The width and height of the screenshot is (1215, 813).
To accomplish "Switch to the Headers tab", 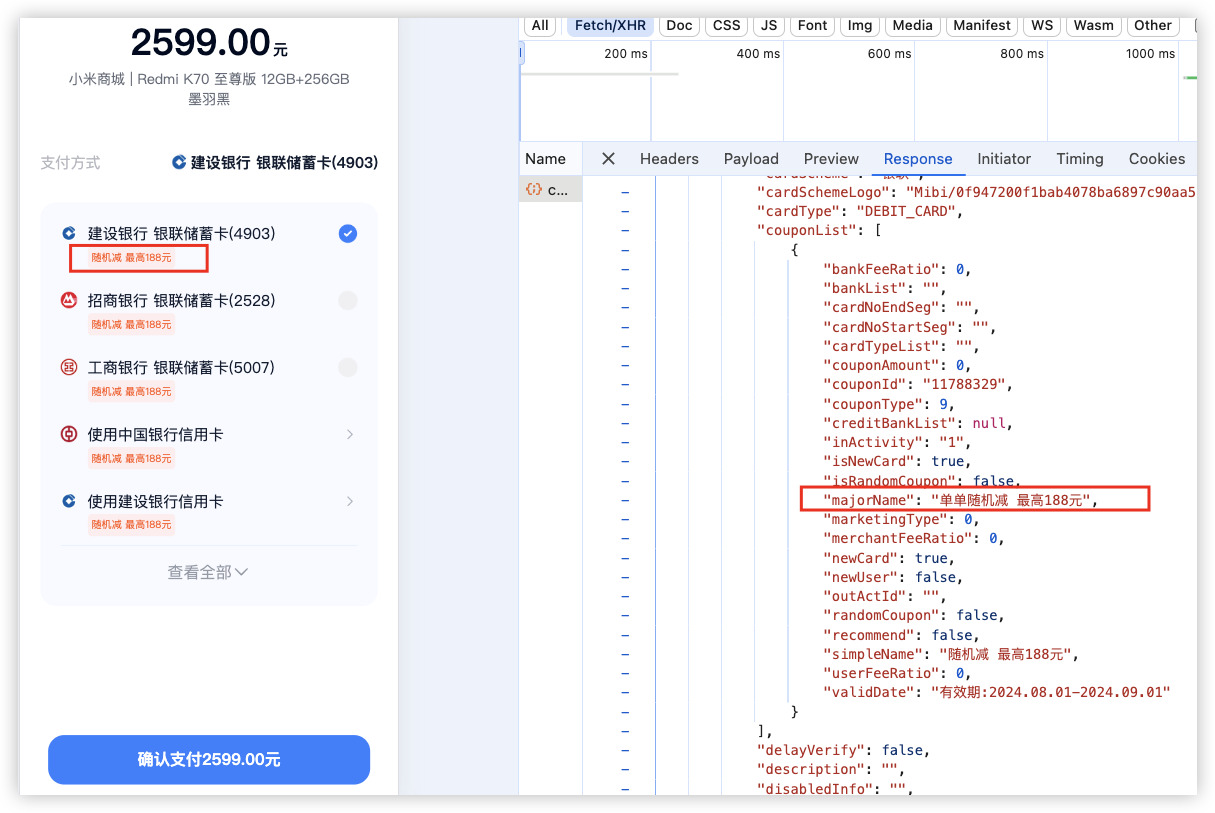I will 669,159.
